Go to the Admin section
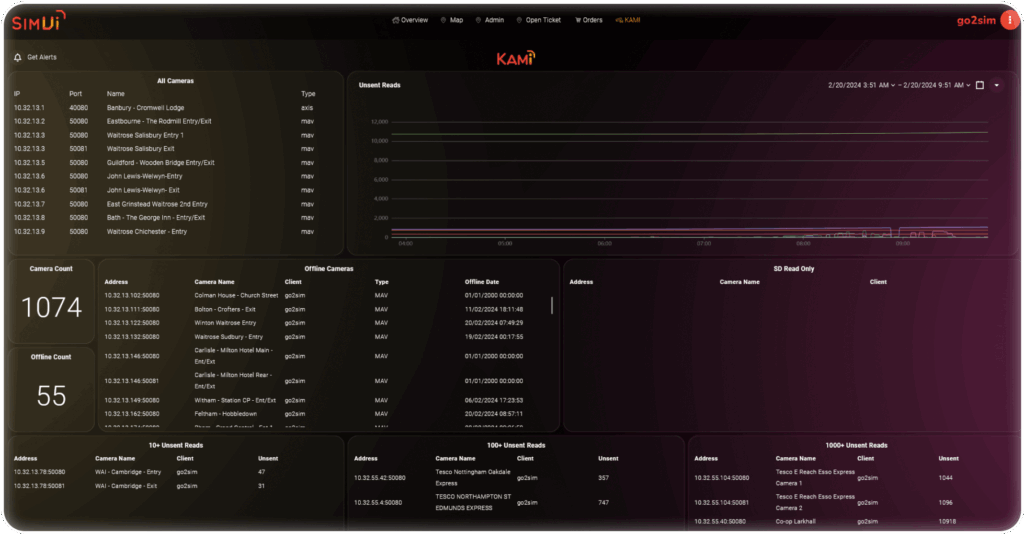 click(490, 20)
